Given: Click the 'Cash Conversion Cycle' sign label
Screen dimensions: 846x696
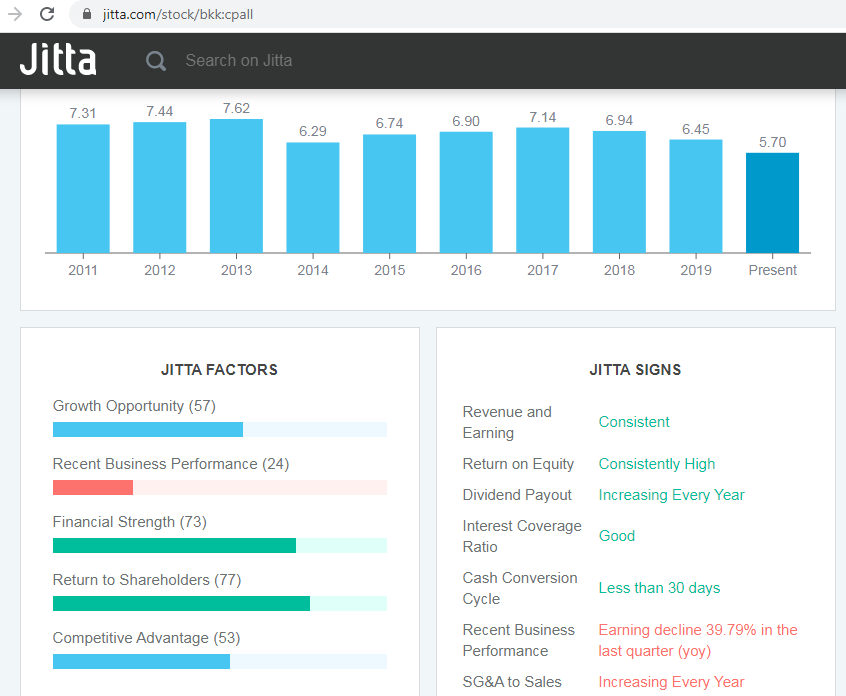Looking at the screenshot, I should point(520,588).
